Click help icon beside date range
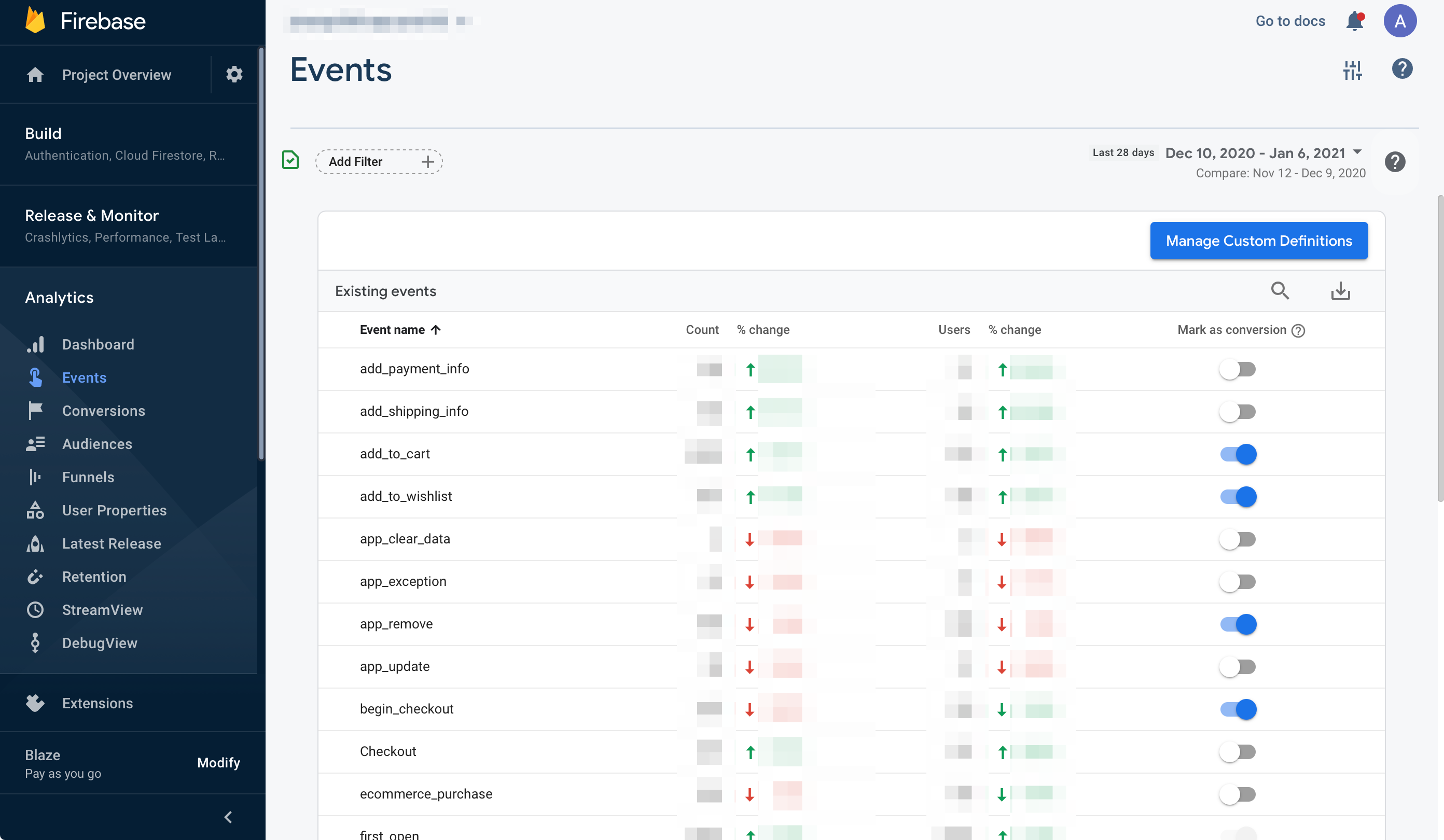 [x=1395, y=162]
